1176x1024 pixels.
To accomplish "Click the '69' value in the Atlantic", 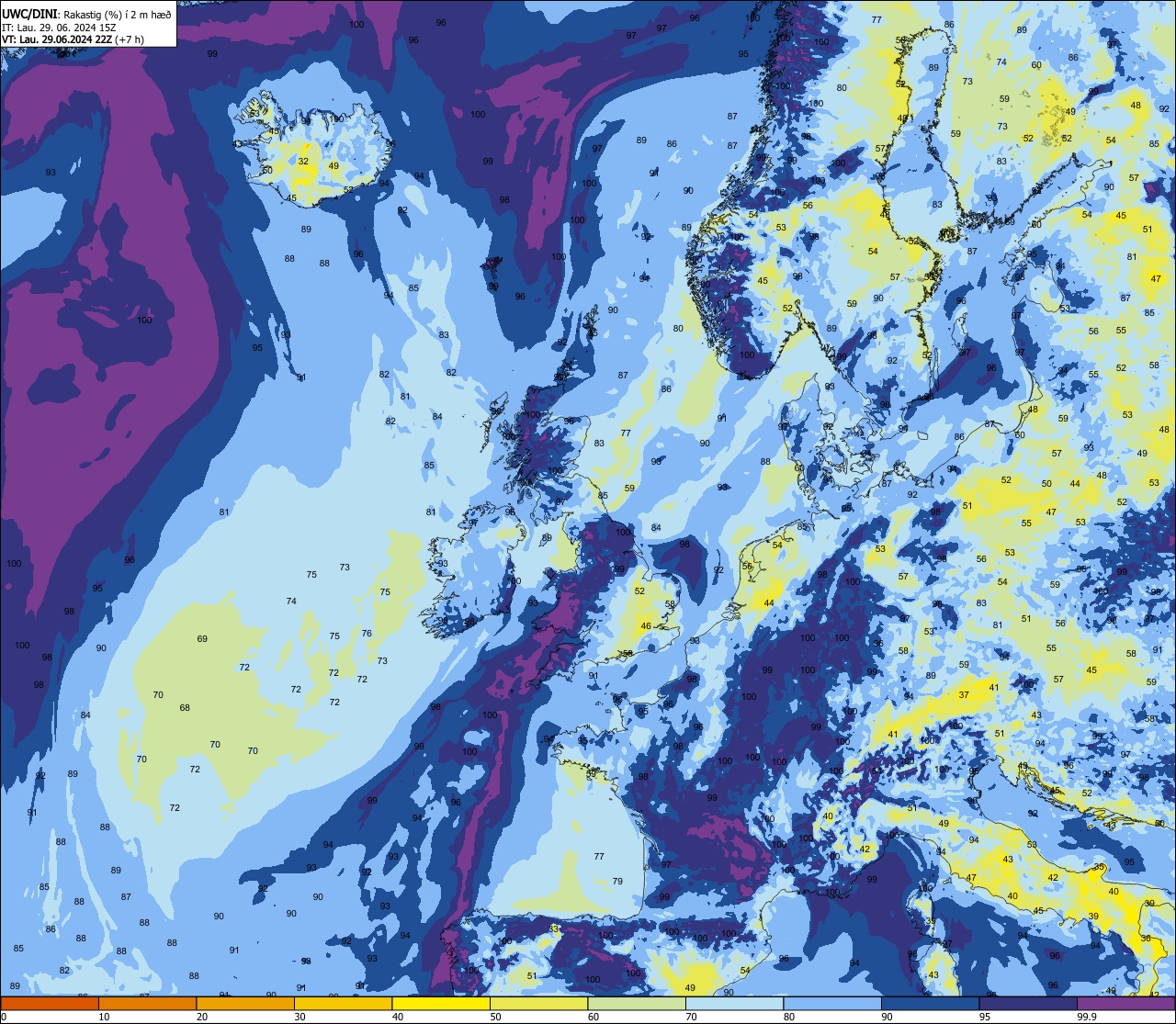I will pos(202,638).
